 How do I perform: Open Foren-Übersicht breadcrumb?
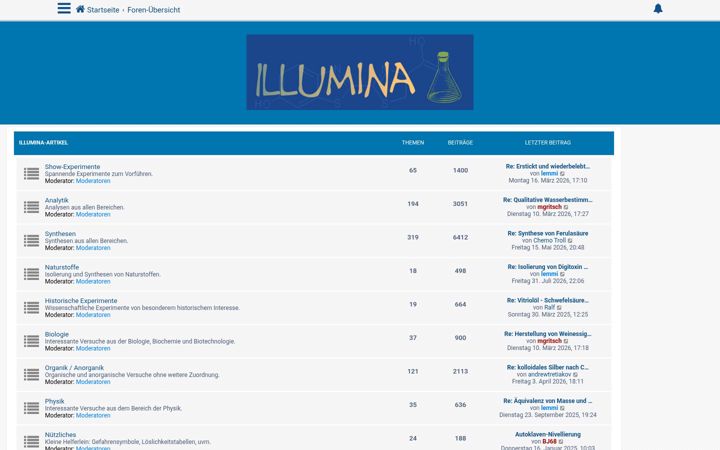pyautogui.click(x=154, y=10)
